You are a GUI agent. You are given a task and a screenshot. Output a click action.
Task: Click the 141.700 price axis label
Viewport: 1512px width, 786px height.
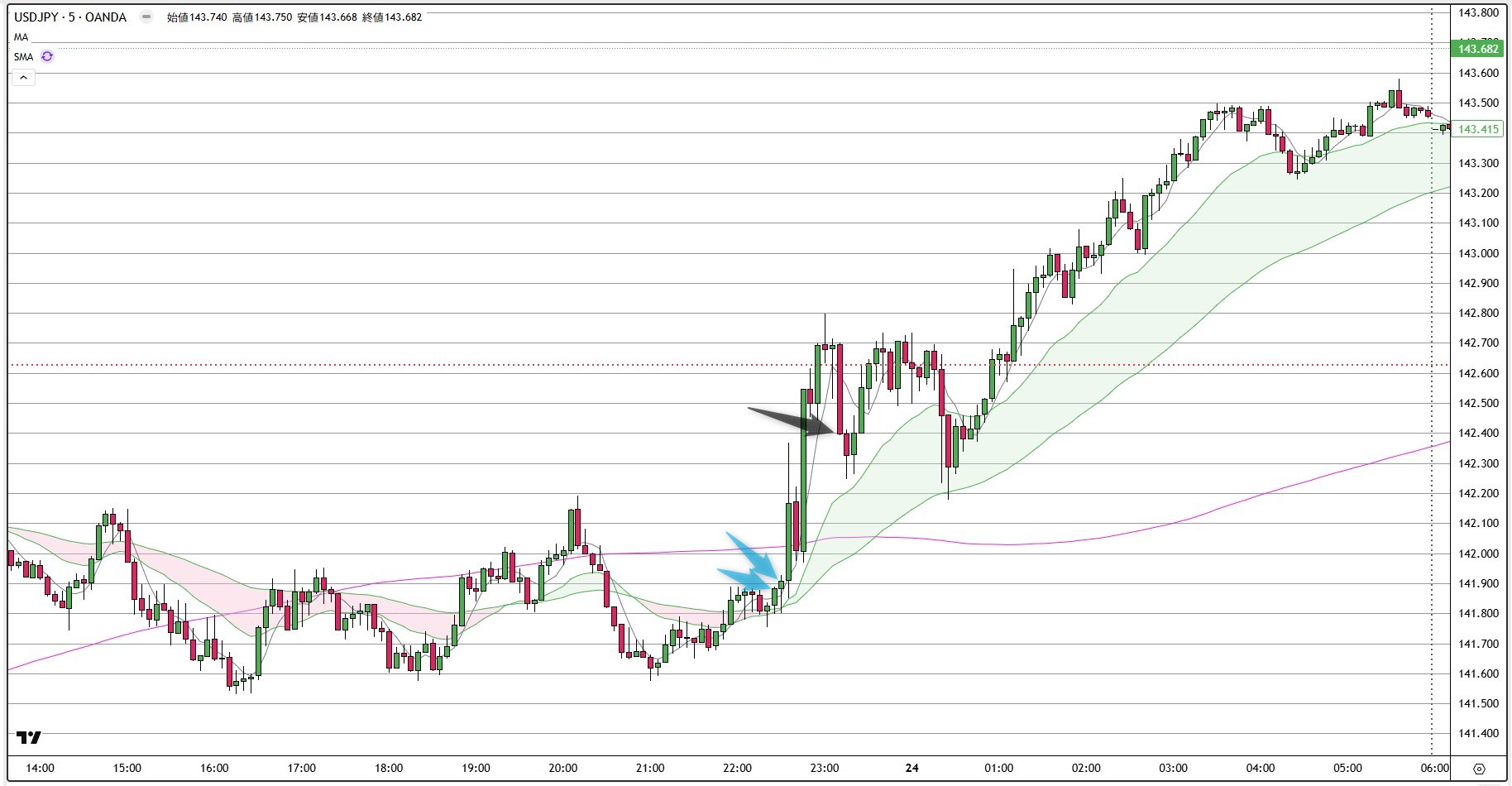(1478, 643)
